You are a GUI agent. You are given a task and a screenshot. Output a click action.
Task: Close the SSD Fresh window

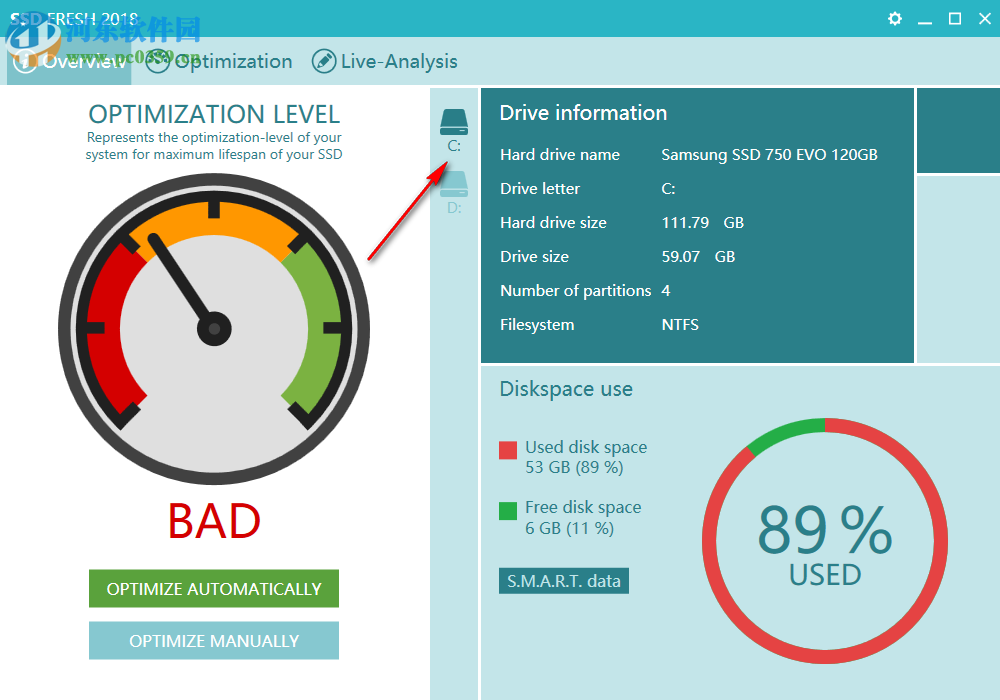985,18
